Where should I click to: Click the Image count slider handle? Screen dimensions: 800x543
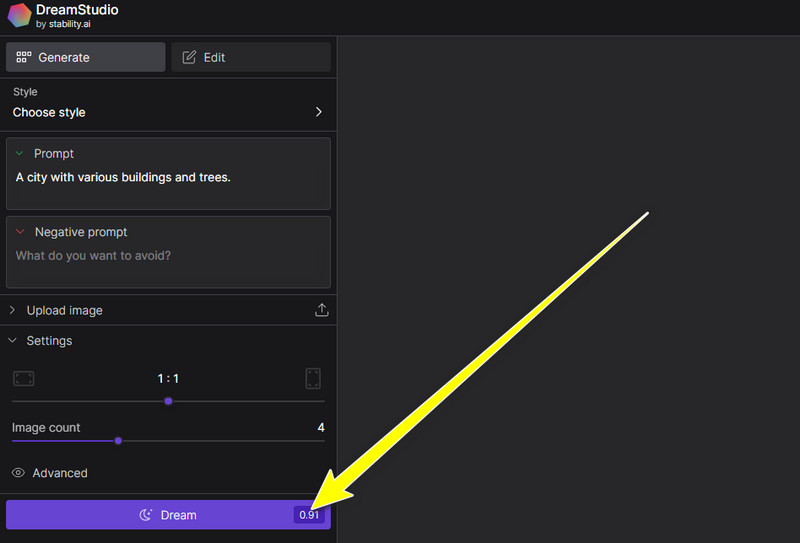tap(118, 441)
